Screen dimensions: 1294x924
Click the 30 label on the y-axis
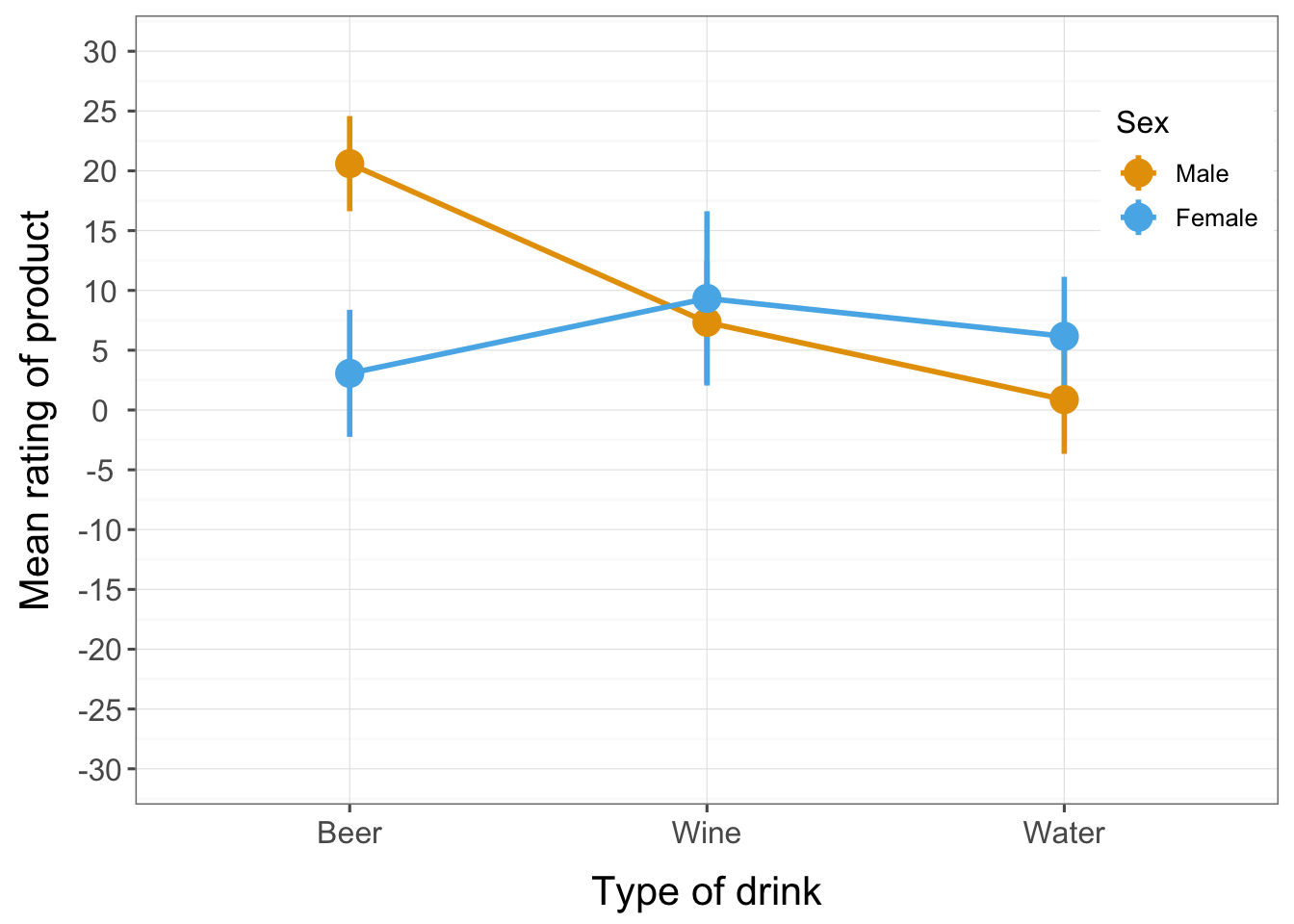[x=99, y=52]
